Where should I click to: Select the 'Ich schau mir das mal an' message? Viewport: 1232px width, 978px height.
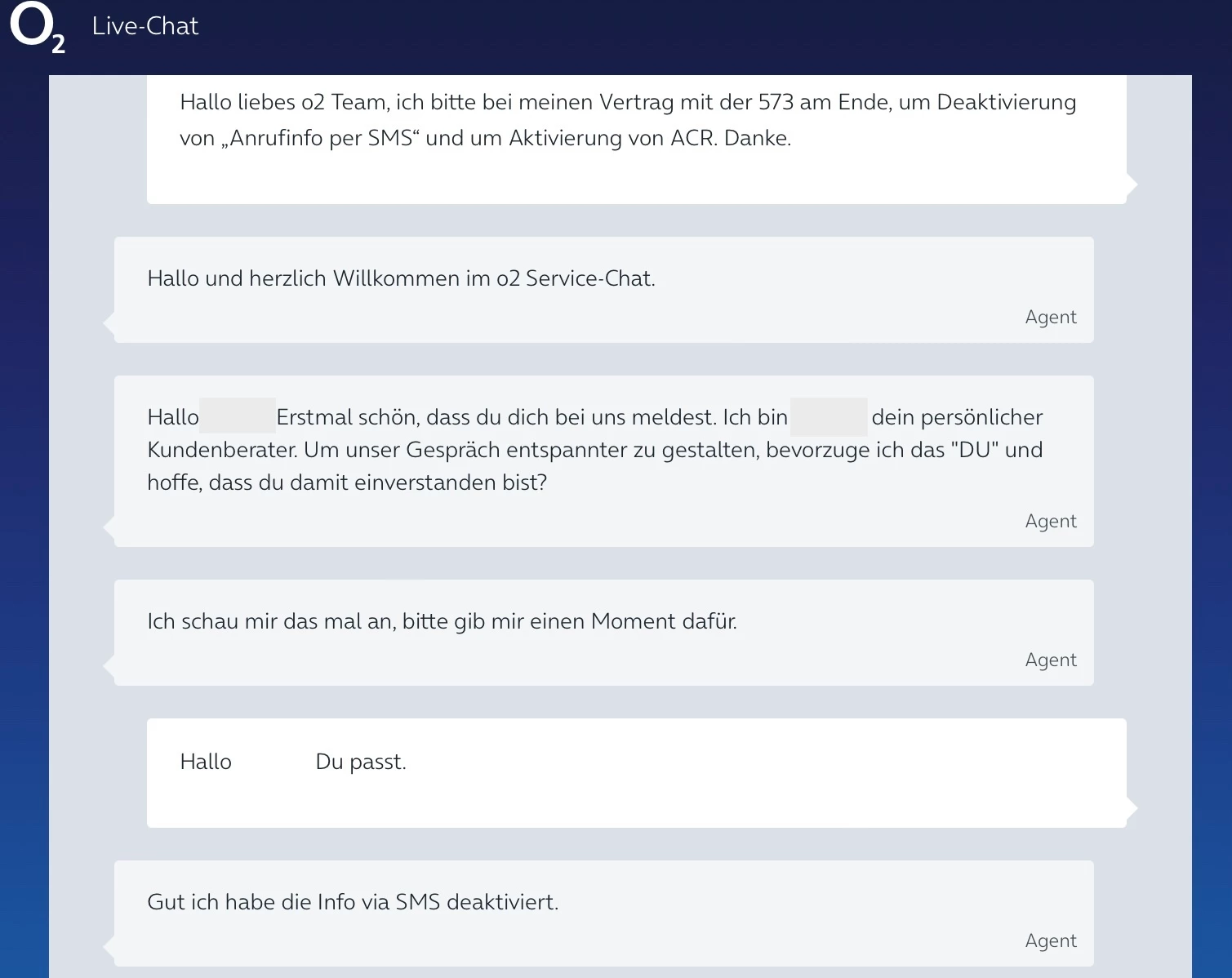(x=442, y=621)
